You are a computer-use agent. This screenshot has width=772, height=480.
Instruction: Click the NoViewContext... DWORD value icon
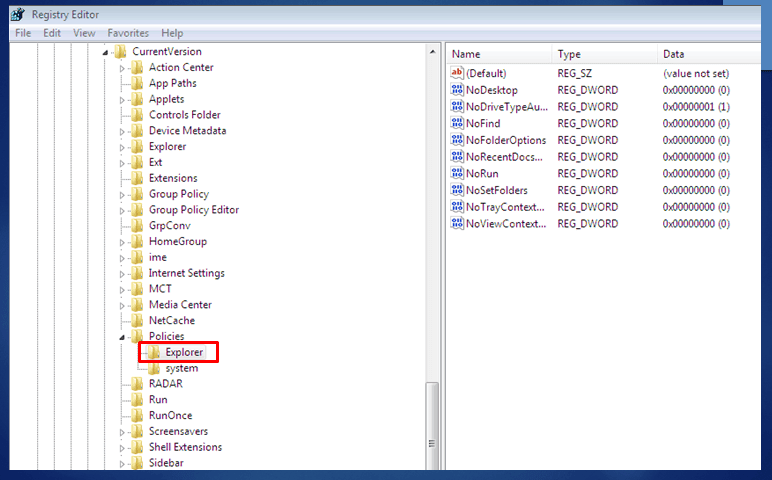tap(457, 224)
